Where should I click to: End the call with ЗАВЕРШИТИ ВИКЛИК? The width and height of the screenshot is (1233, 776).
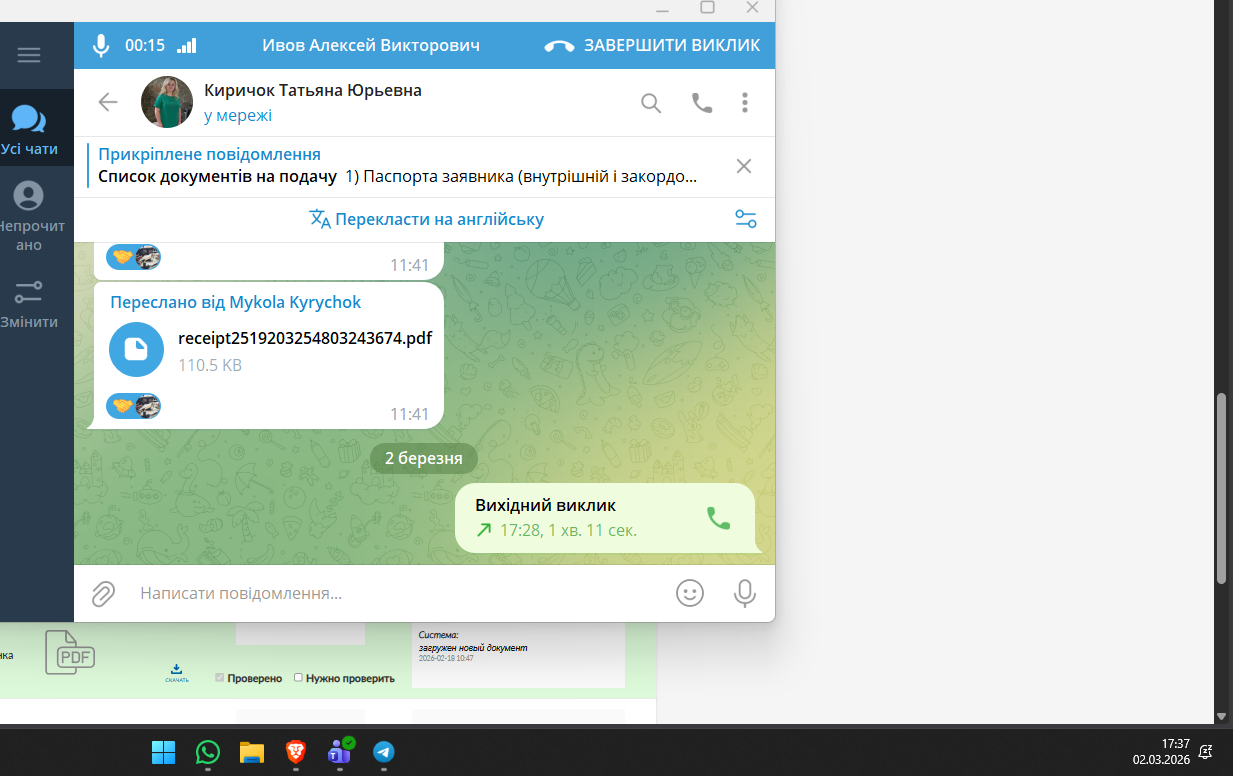point(652,45)
